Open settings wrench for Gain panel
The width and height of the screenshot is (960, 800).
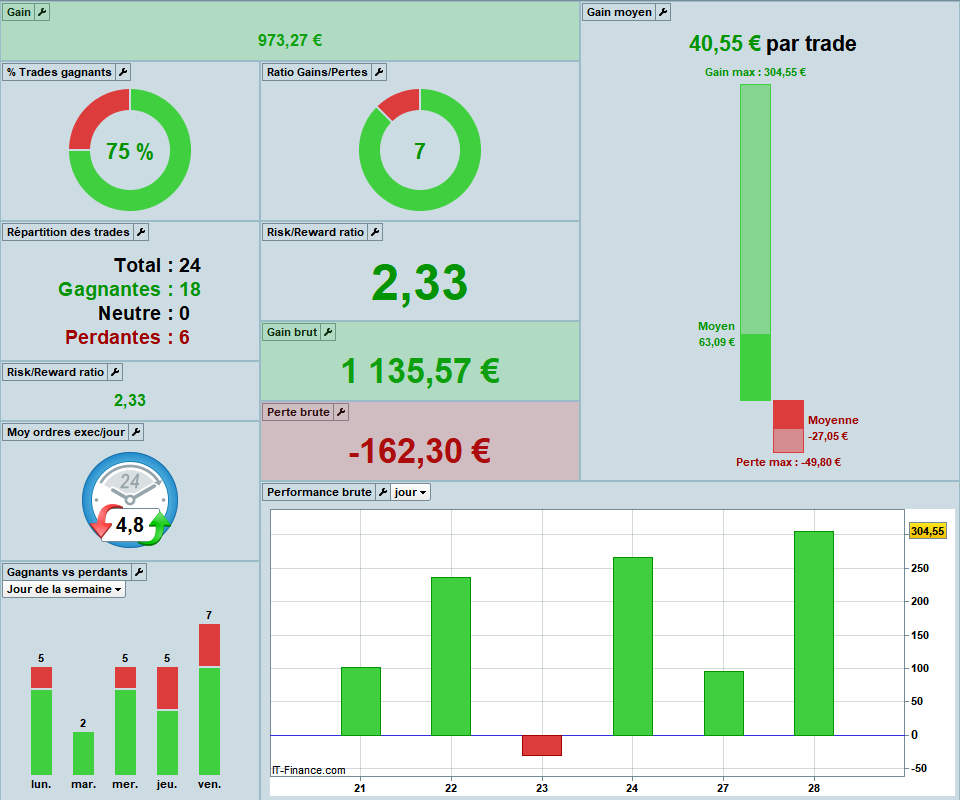pos(42,12)
